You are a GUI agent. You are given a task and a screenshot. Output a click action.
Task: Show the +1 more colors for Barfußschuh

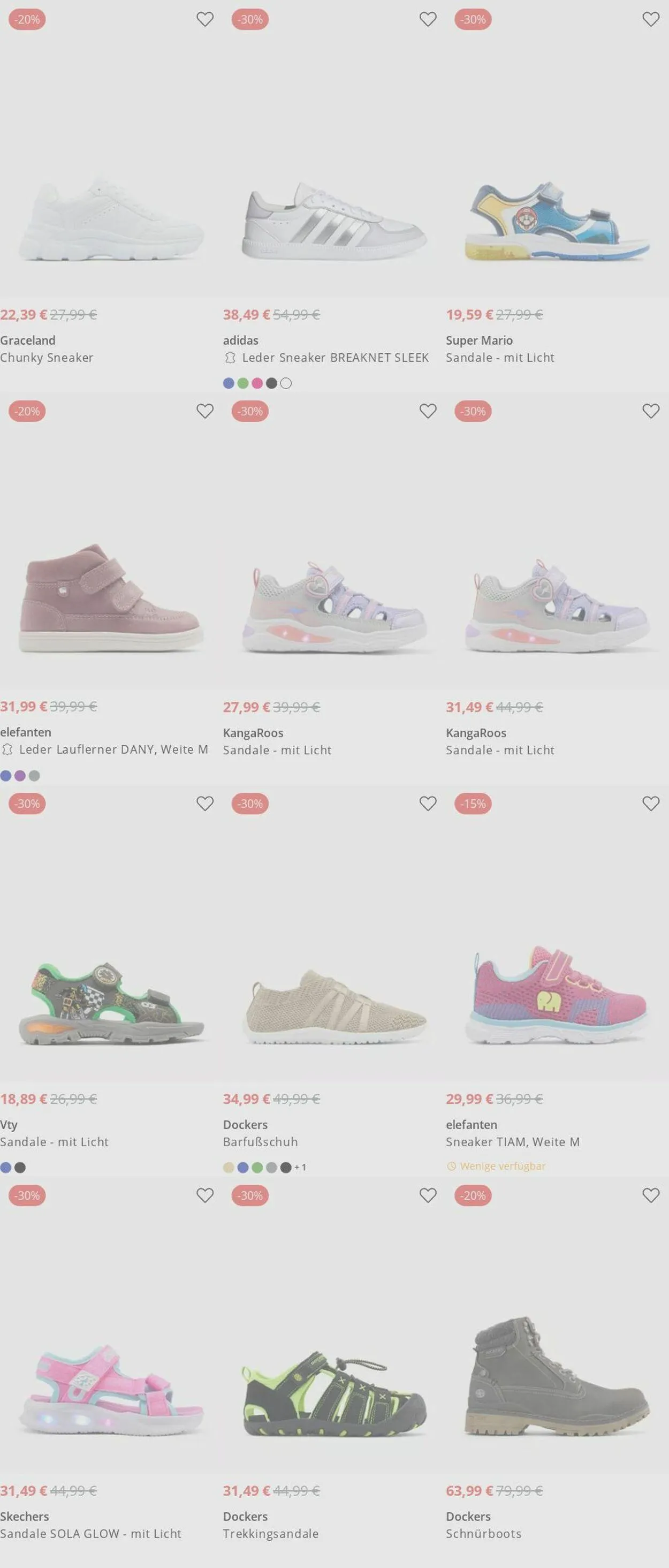point(300,1168)
